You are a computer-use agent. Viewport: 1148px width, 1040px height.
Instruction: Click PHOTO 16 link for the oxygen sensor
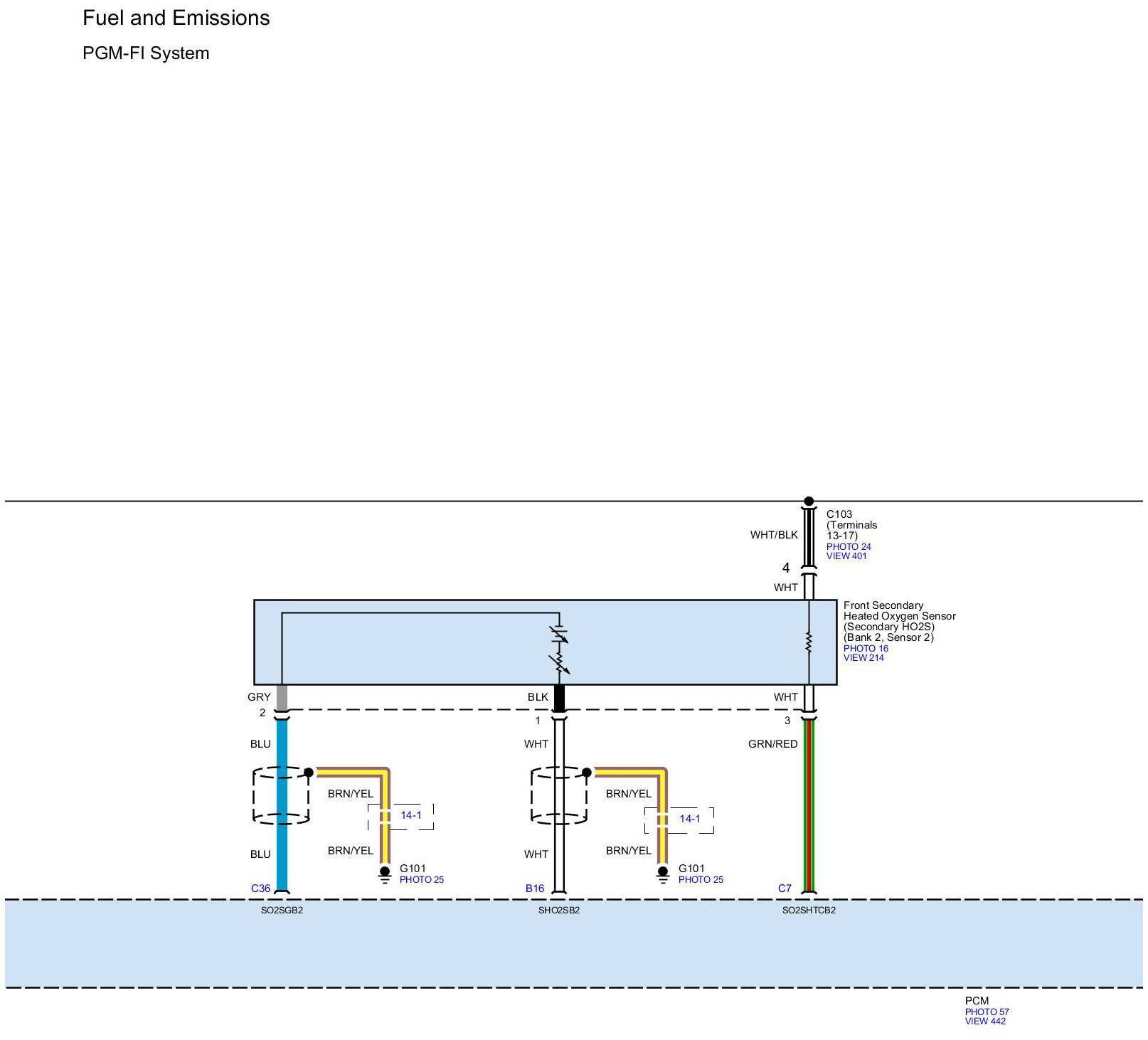click(866, 648)
